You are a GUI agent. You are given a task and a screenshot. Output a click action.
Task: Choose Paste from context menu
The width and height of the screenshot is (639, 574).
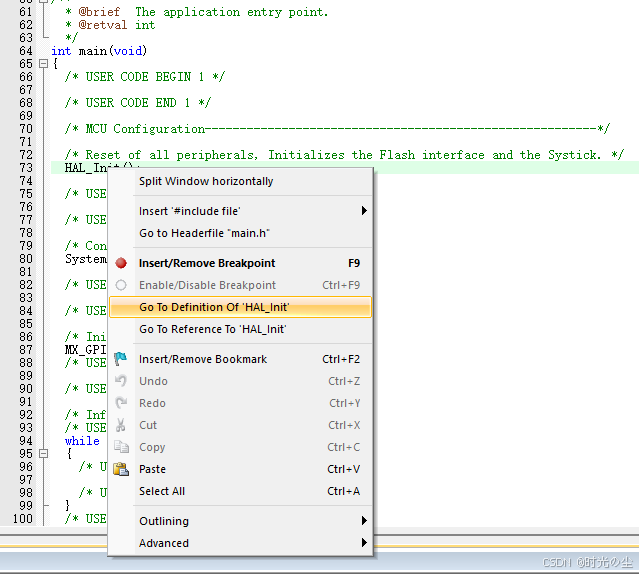pyautogui.click(x=240, y=469)
